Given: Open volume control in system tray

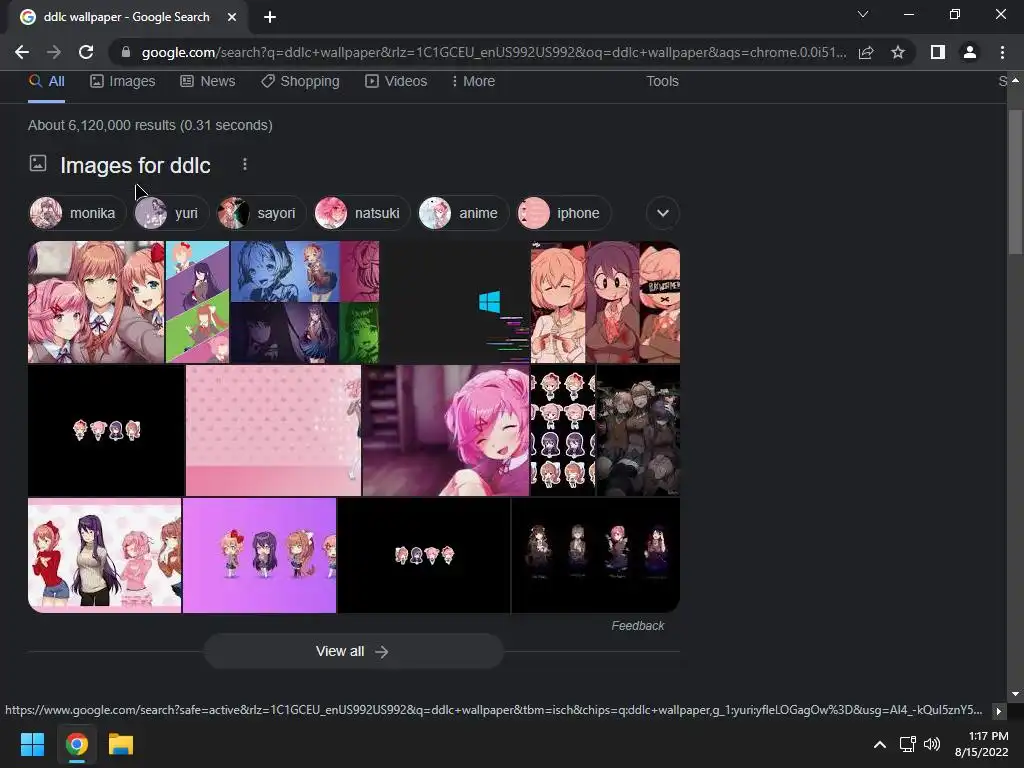Looking at the screenshot, I should (x=932, y=744).
